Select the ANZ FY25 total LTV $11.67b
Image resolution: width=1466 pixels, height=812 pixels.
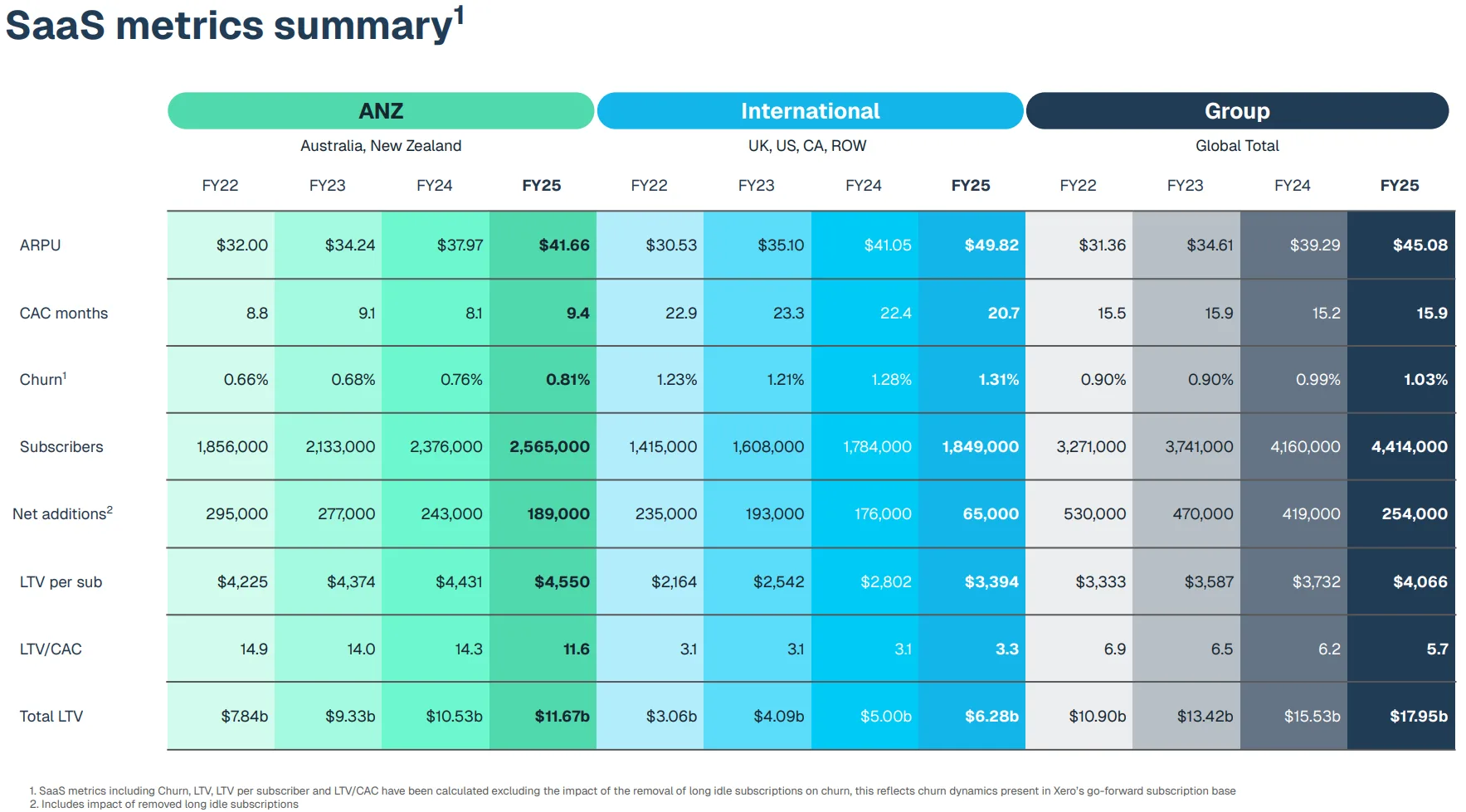click(x=562, y=717)
